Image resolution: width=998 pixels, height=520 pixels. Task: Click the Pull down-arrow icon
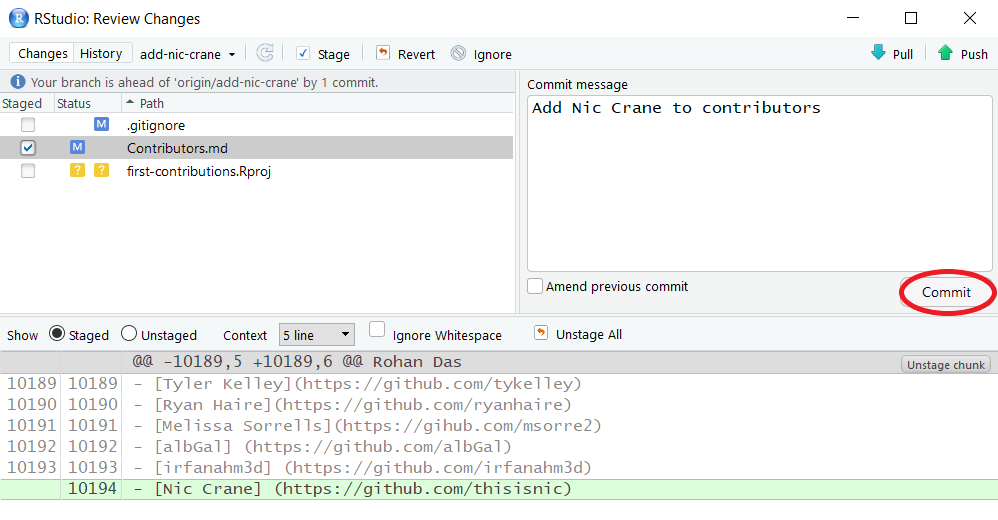878,53
